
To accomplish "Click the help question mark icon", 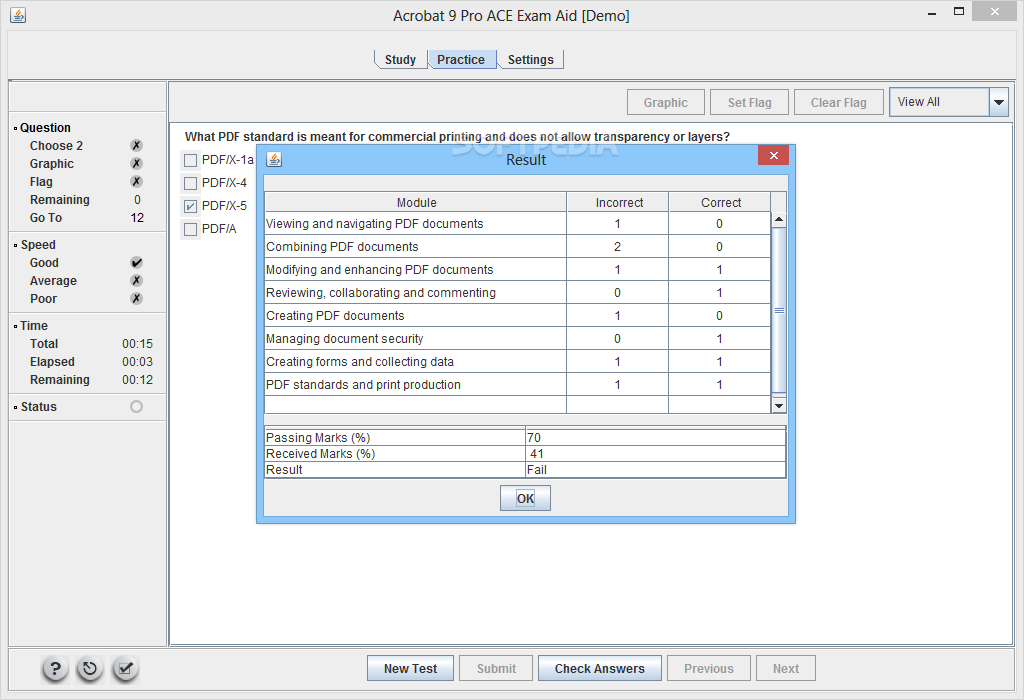I will 56,669.
